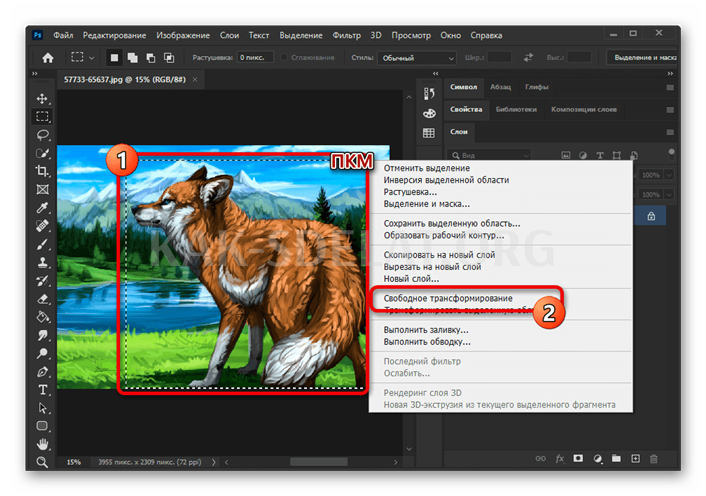
Task: Toggle the Сглаживание checkbox
Action: (284, 57)
